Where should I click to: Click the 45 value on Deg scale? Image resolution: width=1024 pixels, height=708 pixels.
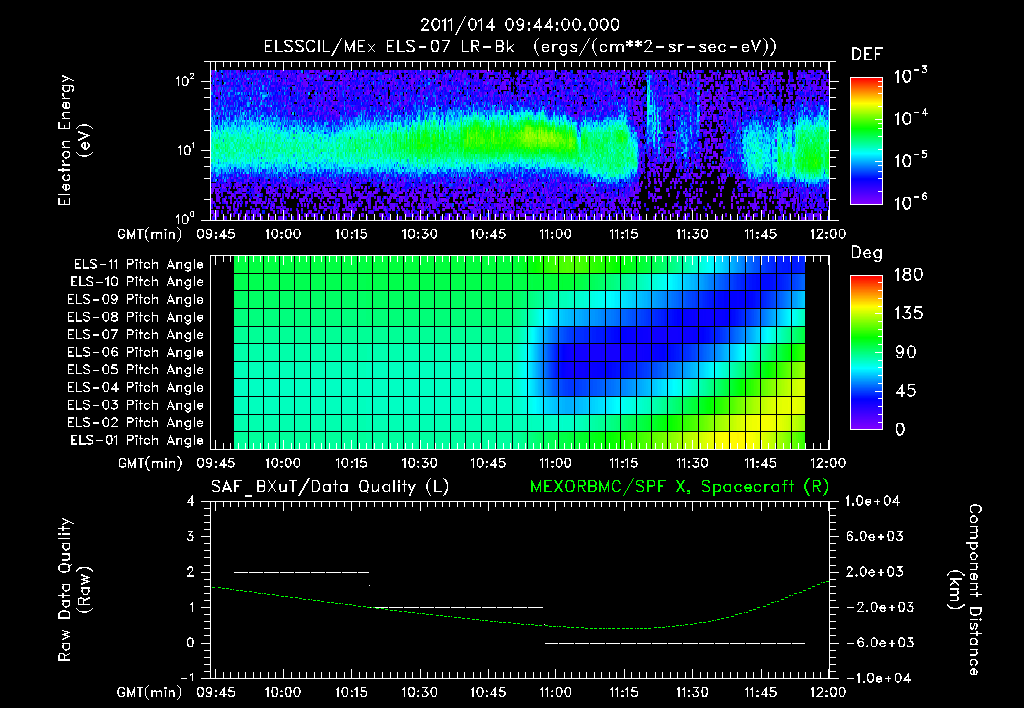[905, 391]
